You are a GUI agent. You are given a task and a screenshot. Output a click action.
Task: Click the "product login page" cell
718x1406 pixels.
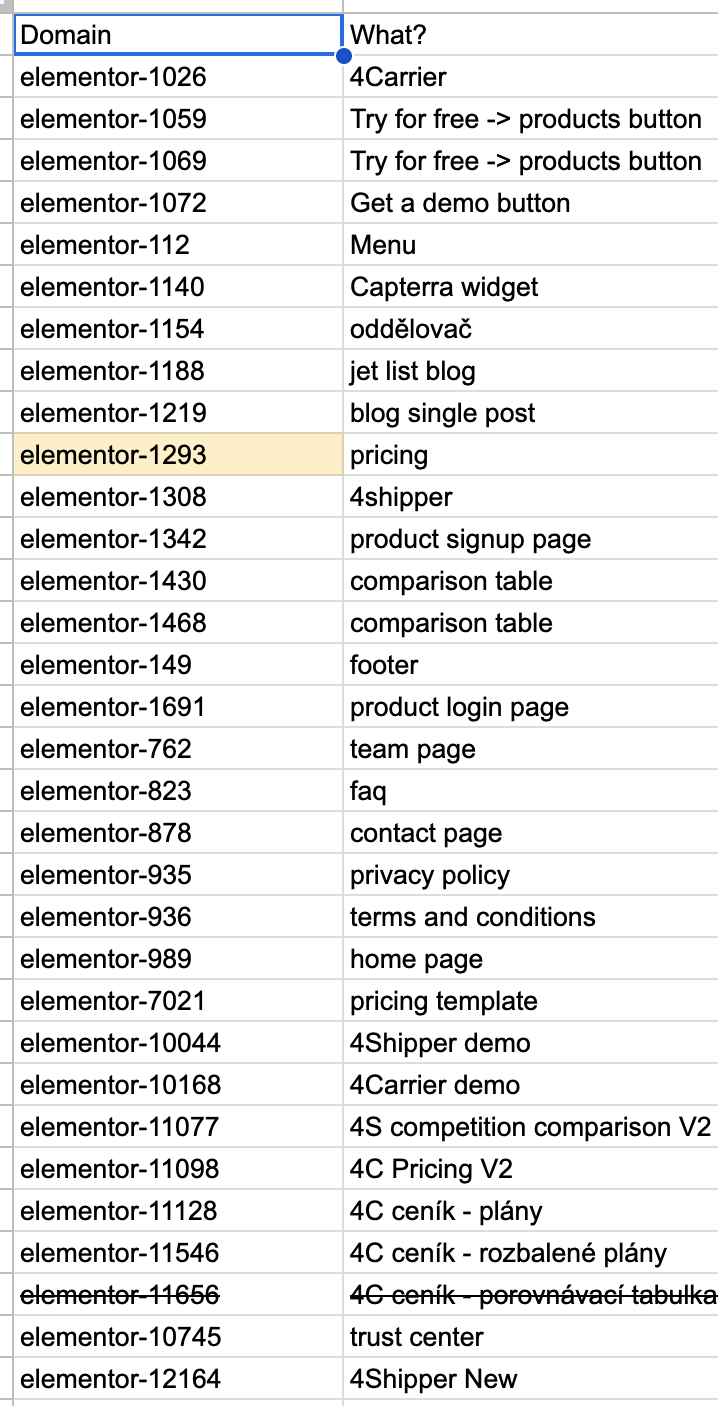[x=530, y=707]
